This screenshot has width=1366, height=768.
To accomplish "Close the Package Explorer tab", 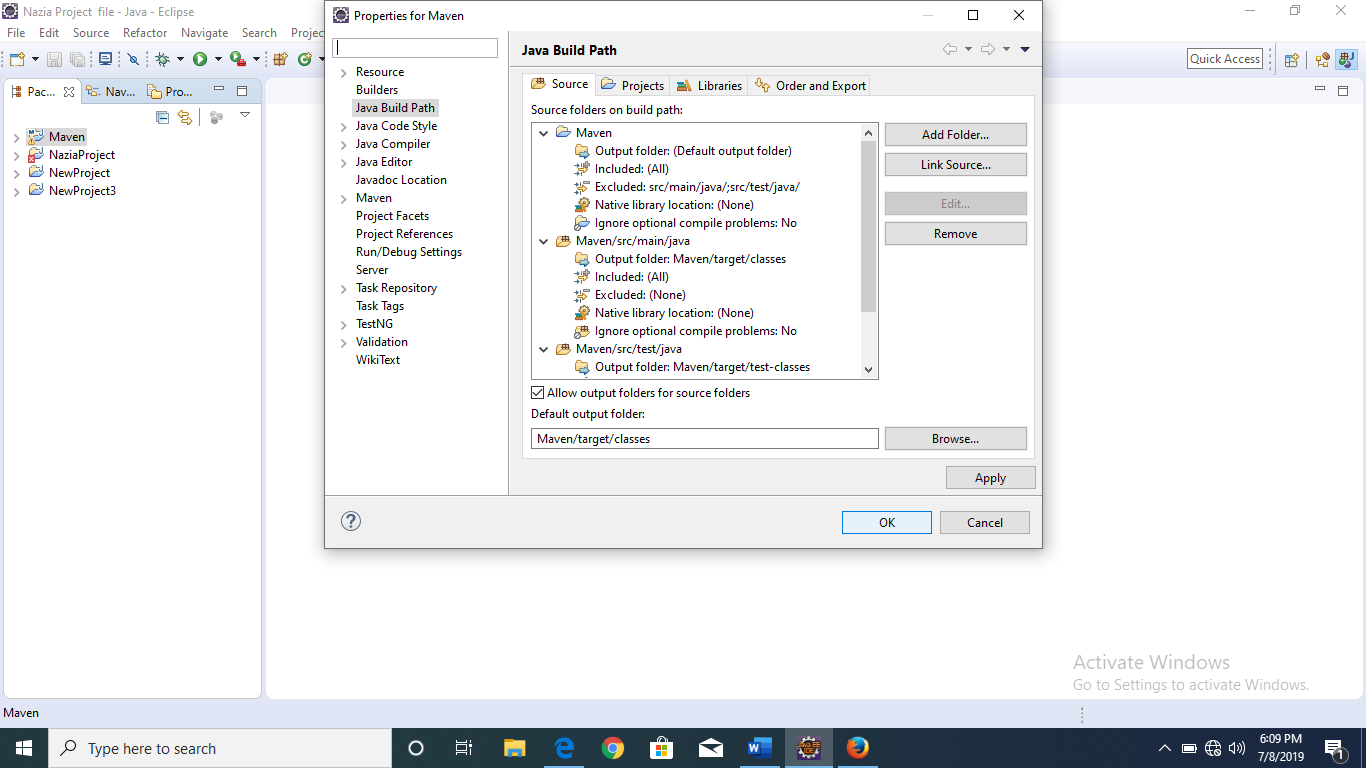I will coord(69,92).
